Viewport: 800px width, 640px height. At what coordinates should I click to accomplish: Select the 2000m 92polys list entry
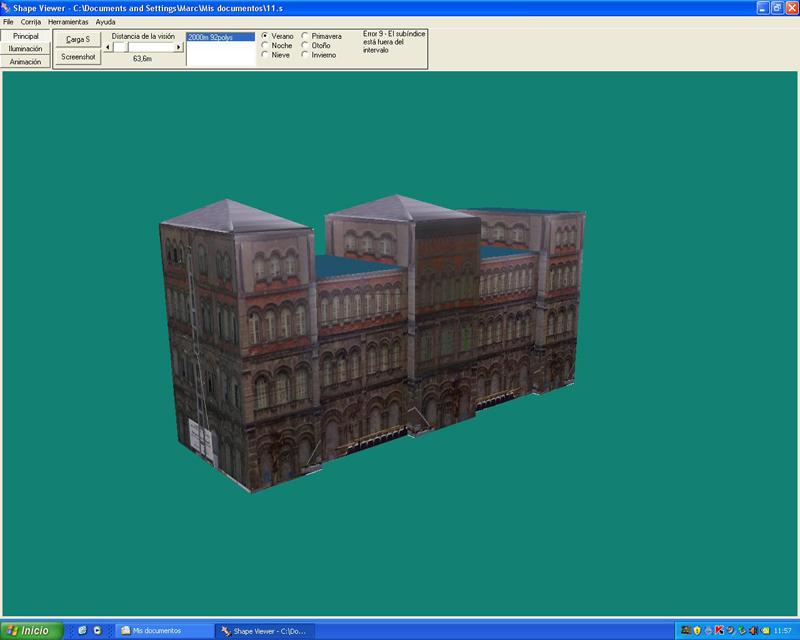pos(220,37)
